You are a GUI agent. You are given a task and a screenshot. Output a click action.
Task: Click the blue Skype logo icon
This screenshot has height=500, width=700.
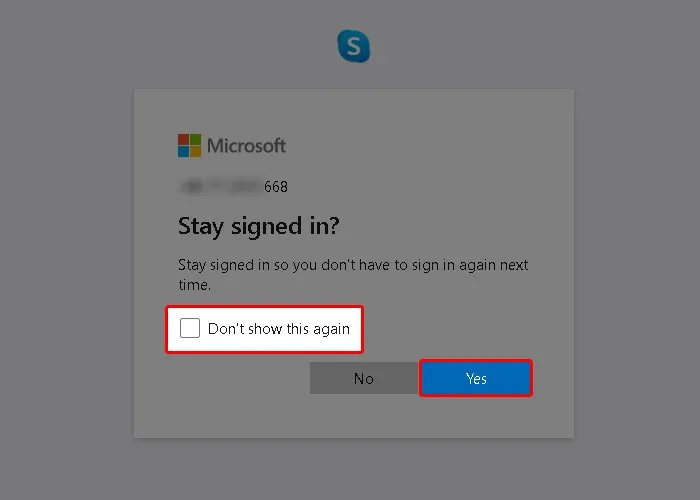coord(354,46)
